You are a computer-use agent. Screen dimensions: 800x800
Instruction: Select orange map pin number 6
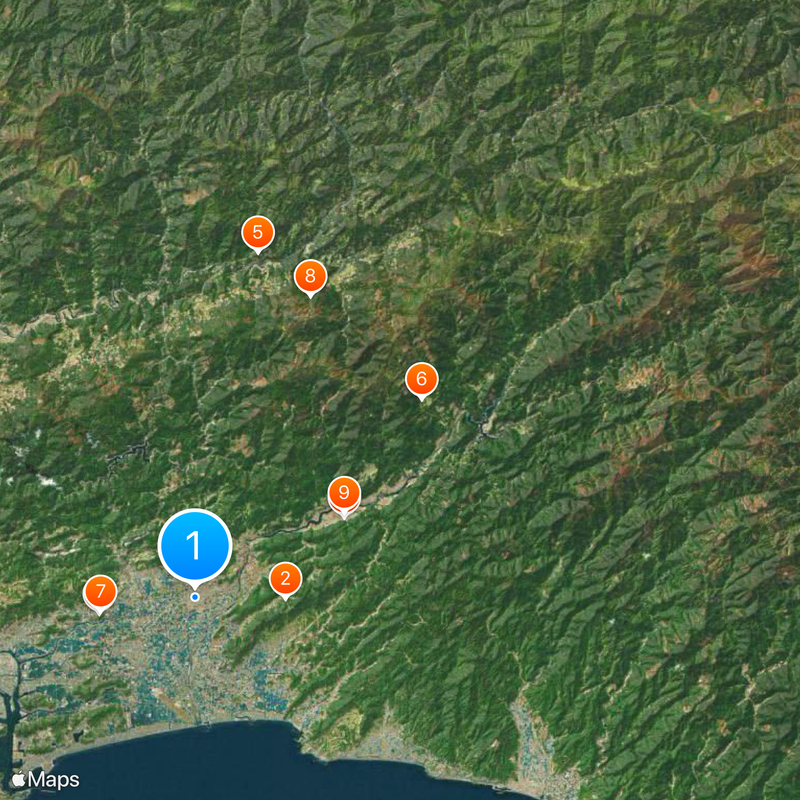point(421,379)
